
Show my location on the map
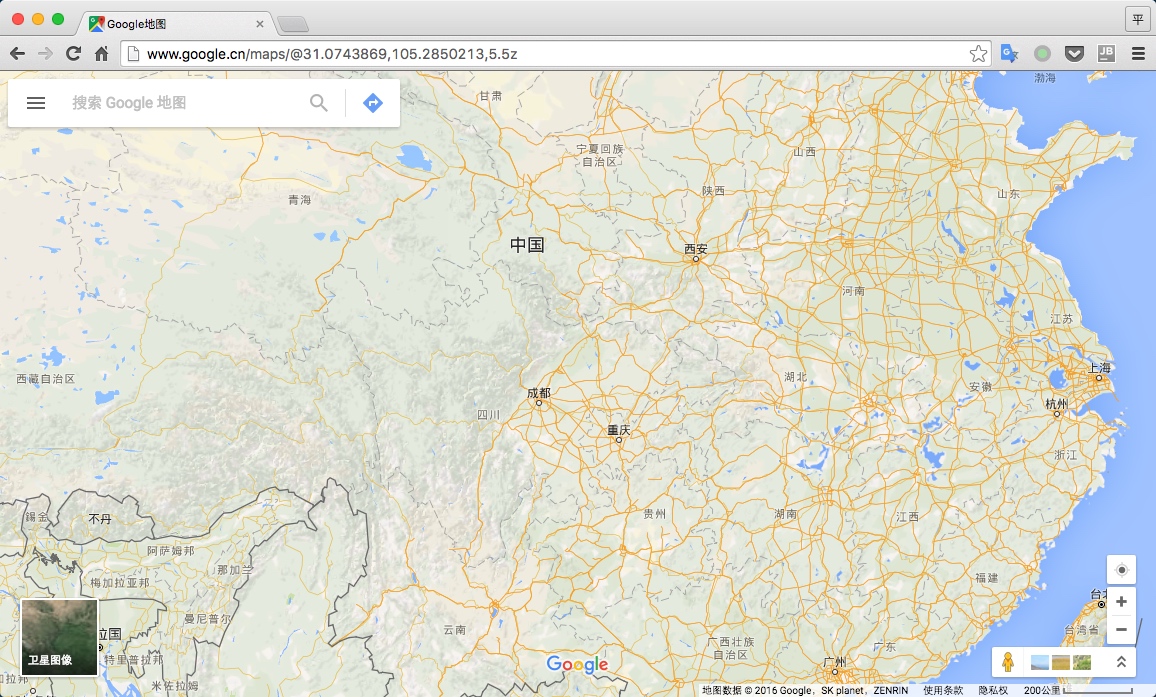click(1121, 570)
